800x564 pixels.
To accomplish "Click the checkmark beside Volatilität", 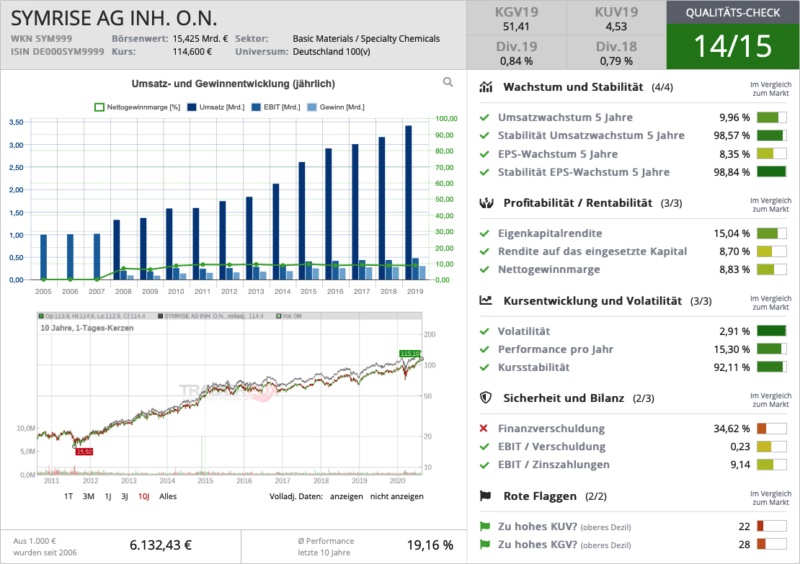I will pyautogui.click(x=484, y=331).
